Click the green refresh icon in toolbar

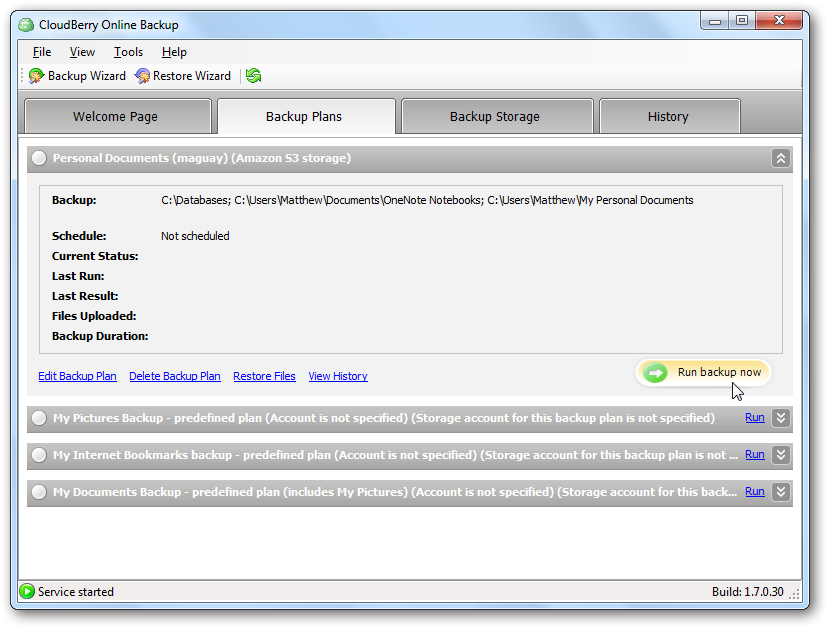253,76
